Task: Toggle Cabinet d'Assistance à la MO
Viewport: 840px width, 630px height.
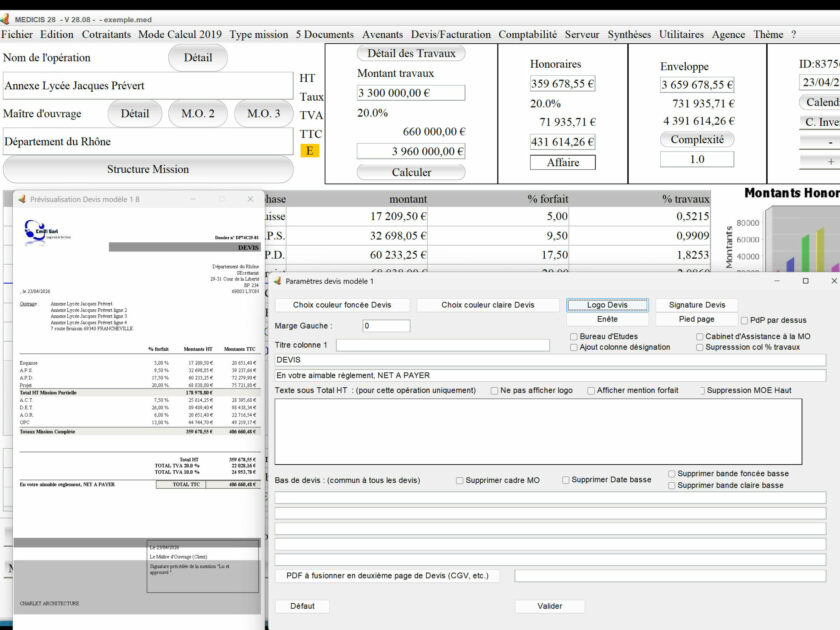Action: click(x=699, y=336)
